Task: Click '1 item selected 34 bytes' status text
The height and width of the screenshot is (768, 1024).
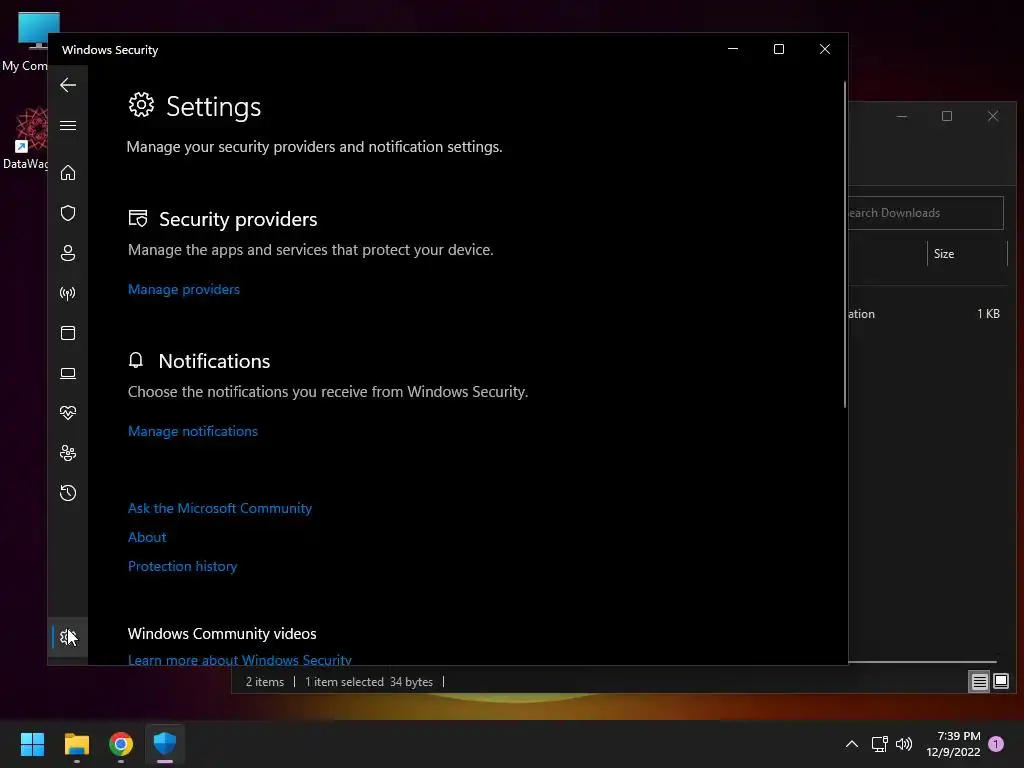Action: click(369, 682)
